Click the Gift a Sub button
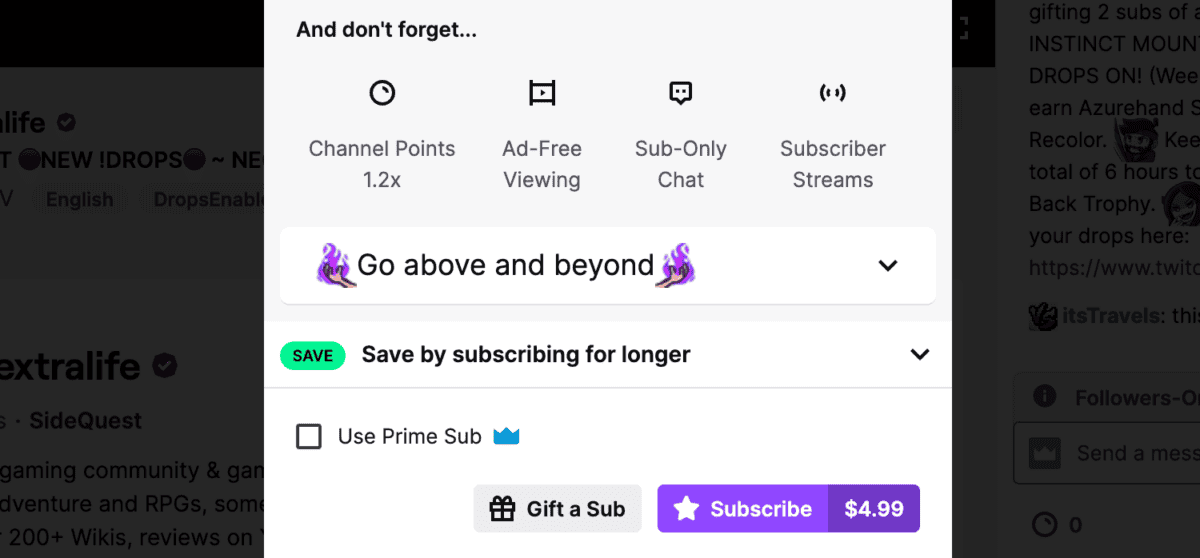 click(x=557, y=509)
